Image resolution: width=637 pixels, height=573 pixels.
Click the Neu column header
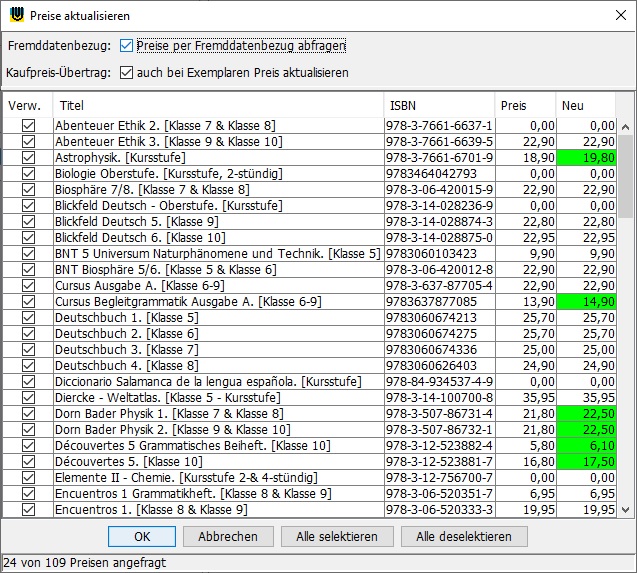click(585, 105)
